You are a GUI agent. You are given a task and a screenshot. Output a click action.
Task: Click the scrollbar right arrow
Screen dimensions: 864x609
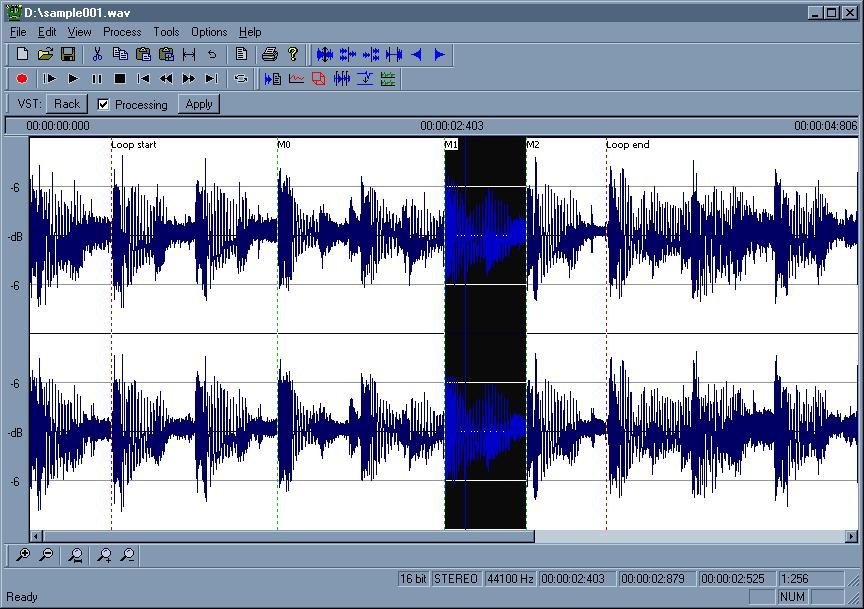851,536
